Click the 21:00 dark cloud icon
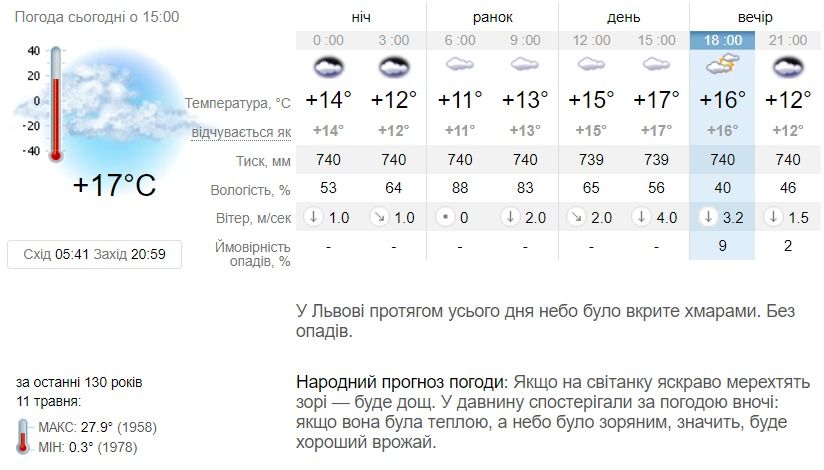The height and width of the screenshot is (470, 824). (x=788, y=66)
